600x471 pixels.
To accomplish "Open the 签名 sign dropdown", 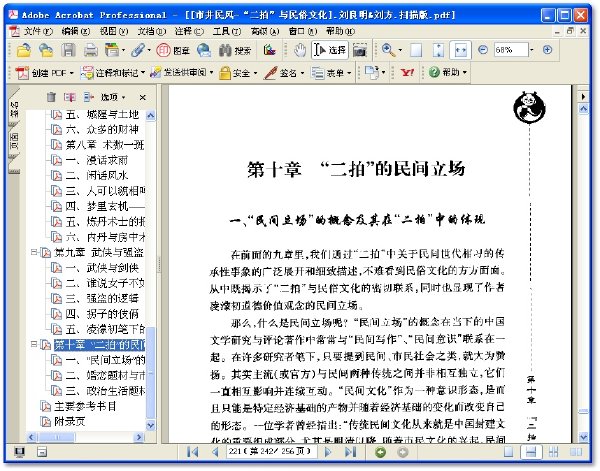I will [284, 73].
